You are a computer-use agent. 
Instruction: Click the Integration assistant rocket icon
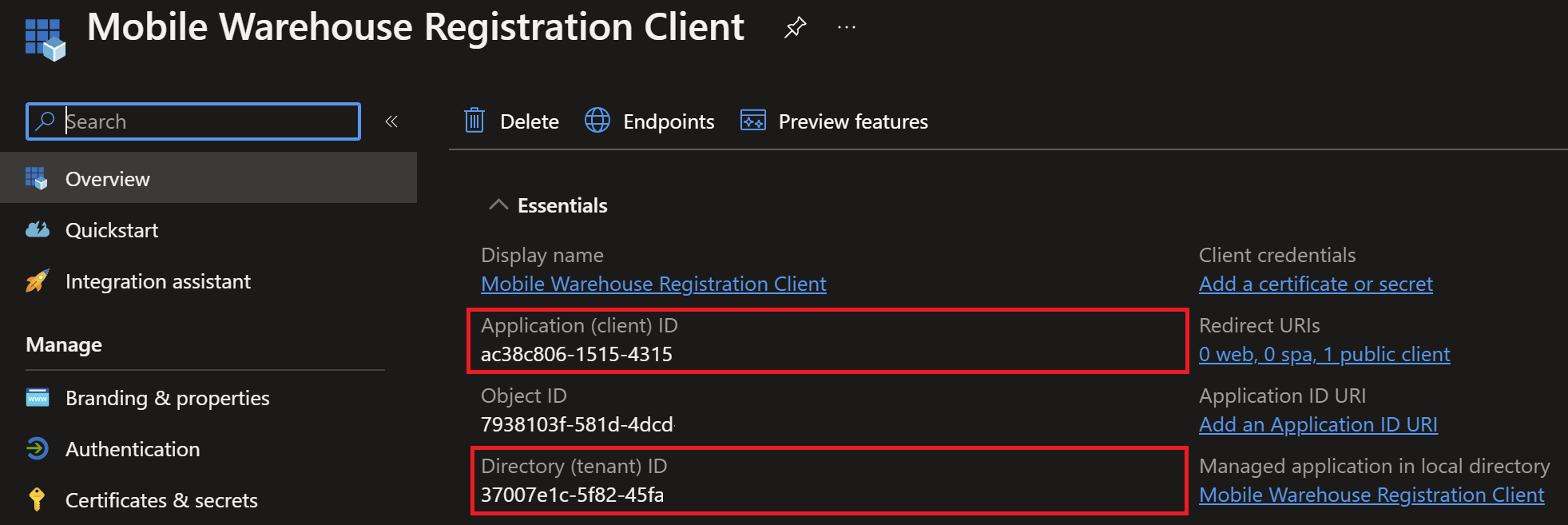[x=38, y=281]
